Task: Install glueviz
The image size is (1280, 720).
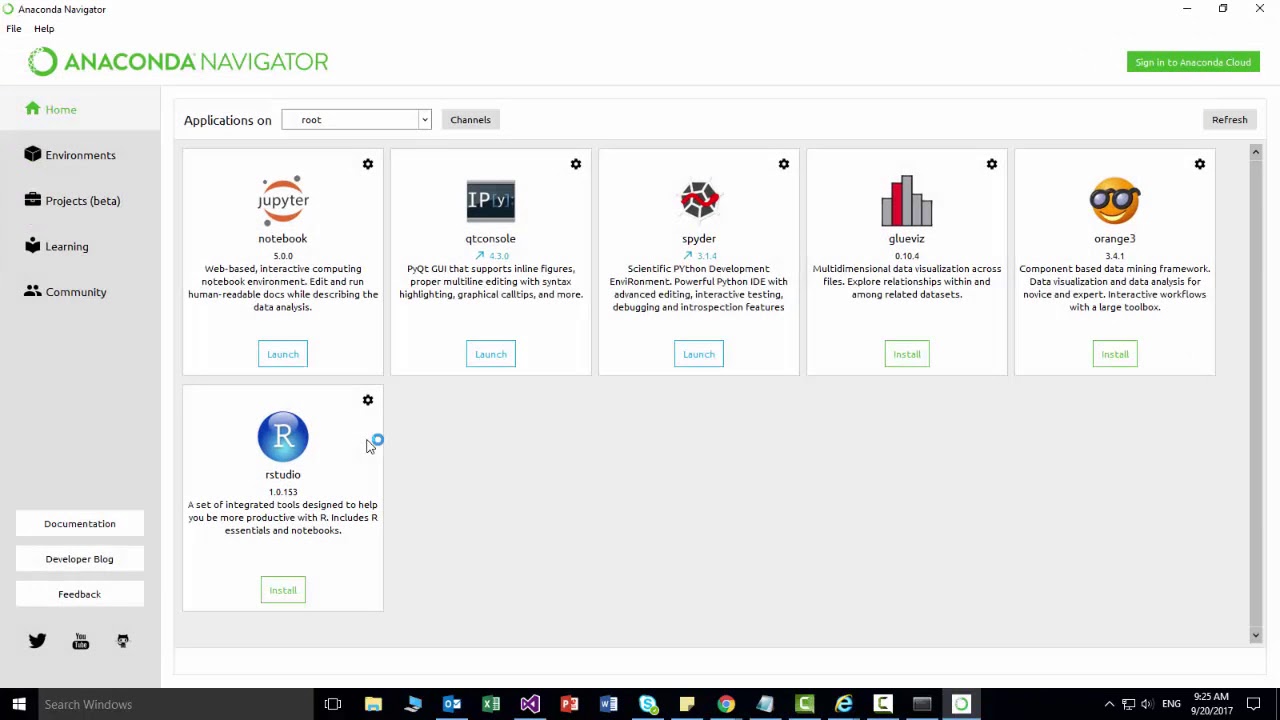Action: 907,354
